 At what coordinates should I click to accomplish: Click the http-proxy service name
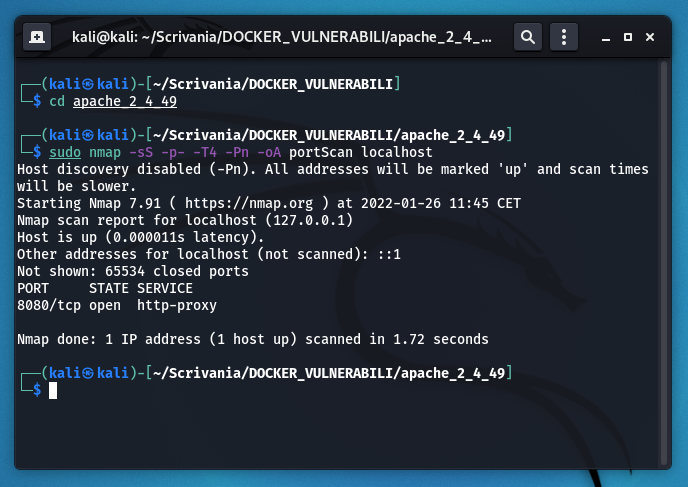tap(177, 306)
